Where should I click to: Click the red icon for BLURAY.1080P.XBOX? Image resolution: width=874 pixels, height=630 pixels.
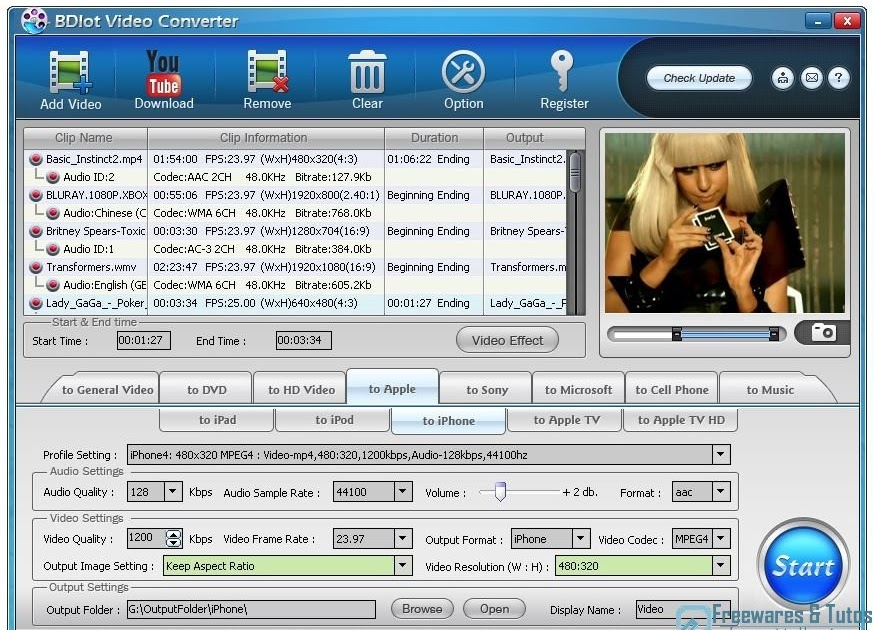[36, 195]
